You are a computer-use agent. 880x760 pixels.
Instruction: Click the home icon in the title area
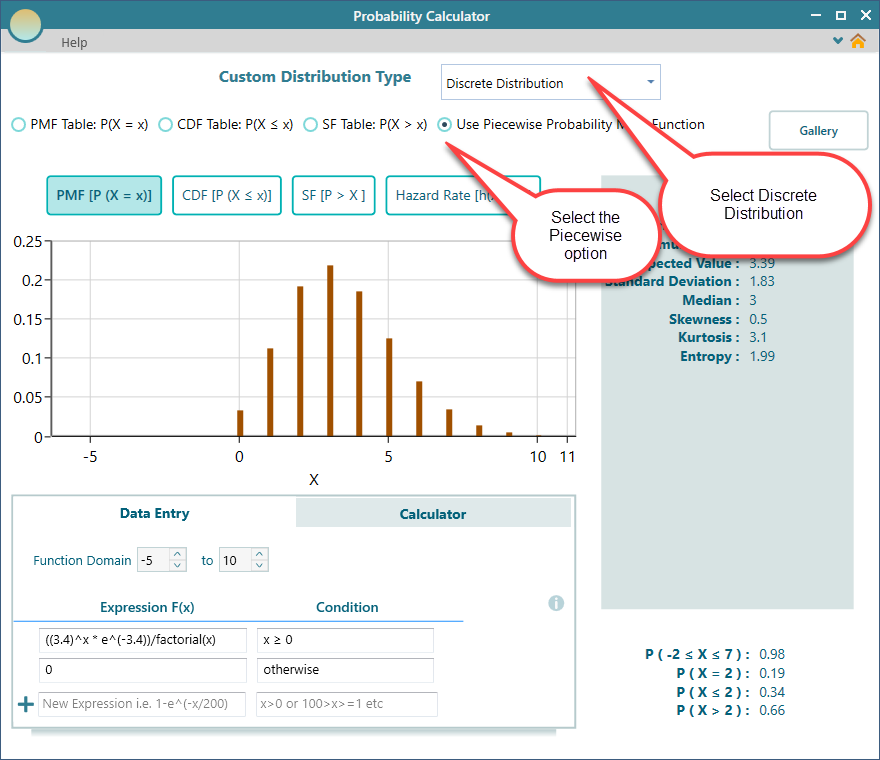click(x=858, y=43)
